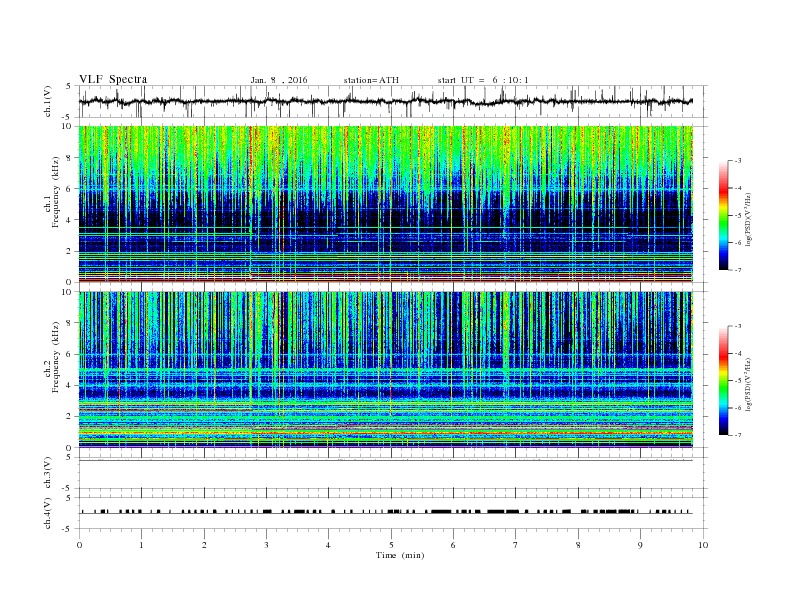
Task: Click the "1" tick on the time axis
Action: coord(141,545)
